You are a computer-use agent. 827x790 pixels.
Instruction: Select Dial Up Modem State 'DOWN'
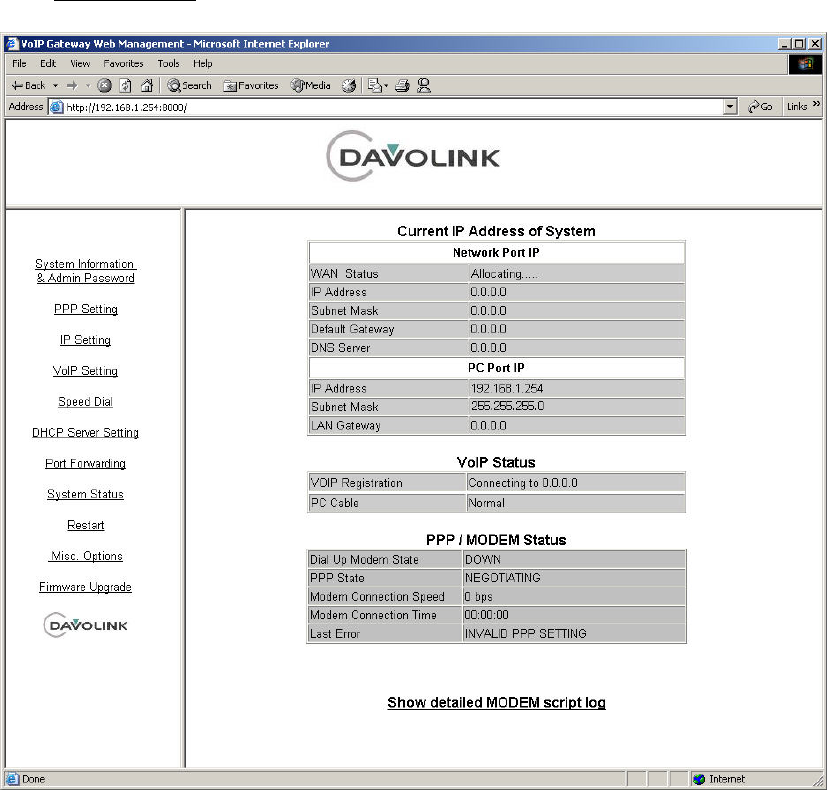[483, 560]
